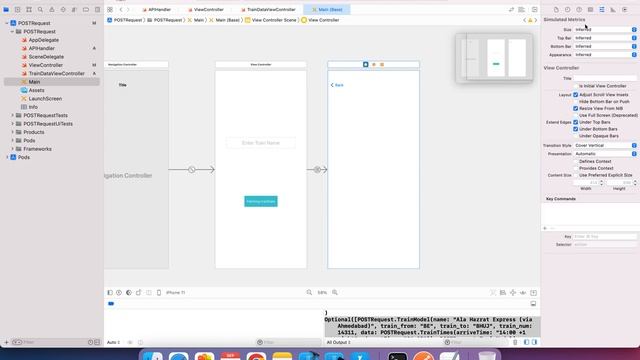
Task: Switch to the APIHandler editor tab
Action: [x=157, y=9]
